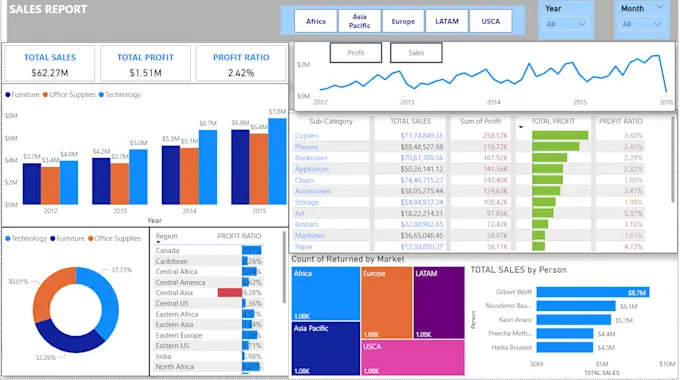Click Gilbert Wolff's sales bar
Screen dimensions: 680x380
[x=592, y=292]
